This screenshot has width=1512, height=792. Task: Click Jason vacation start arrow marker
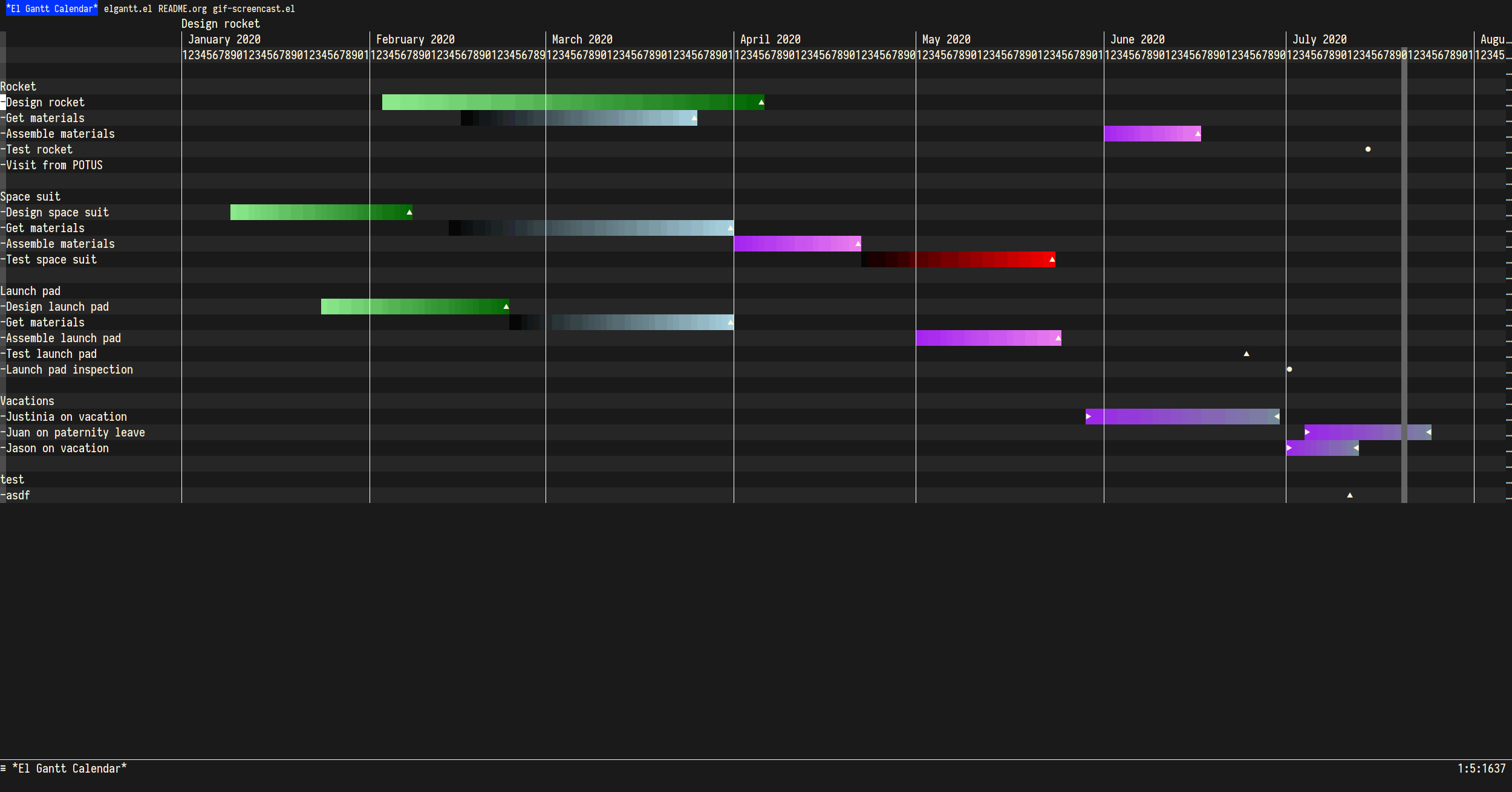click(1289, 448)
